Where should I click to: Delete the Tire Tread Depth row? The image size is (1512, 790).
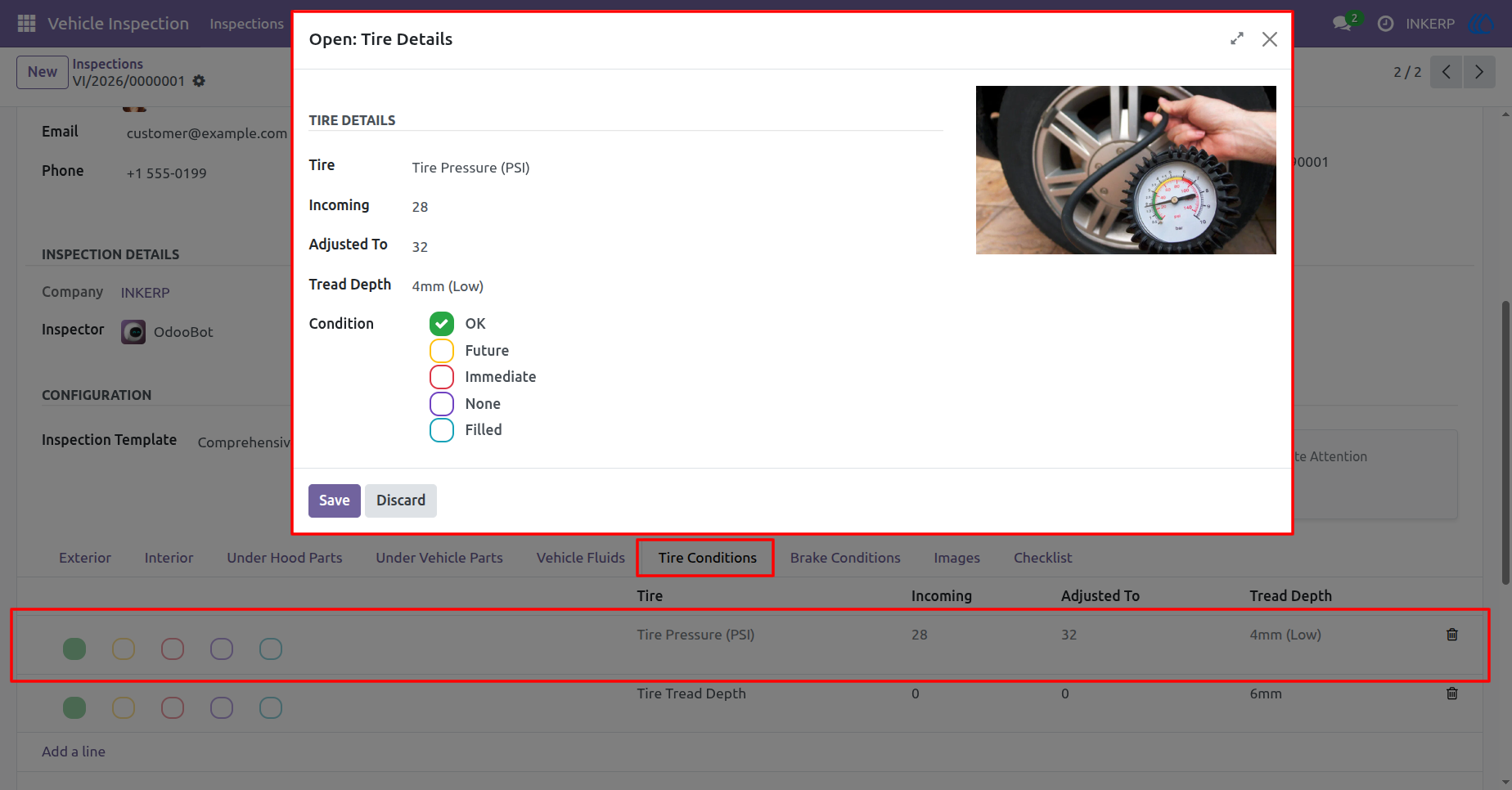(1452, 693)
